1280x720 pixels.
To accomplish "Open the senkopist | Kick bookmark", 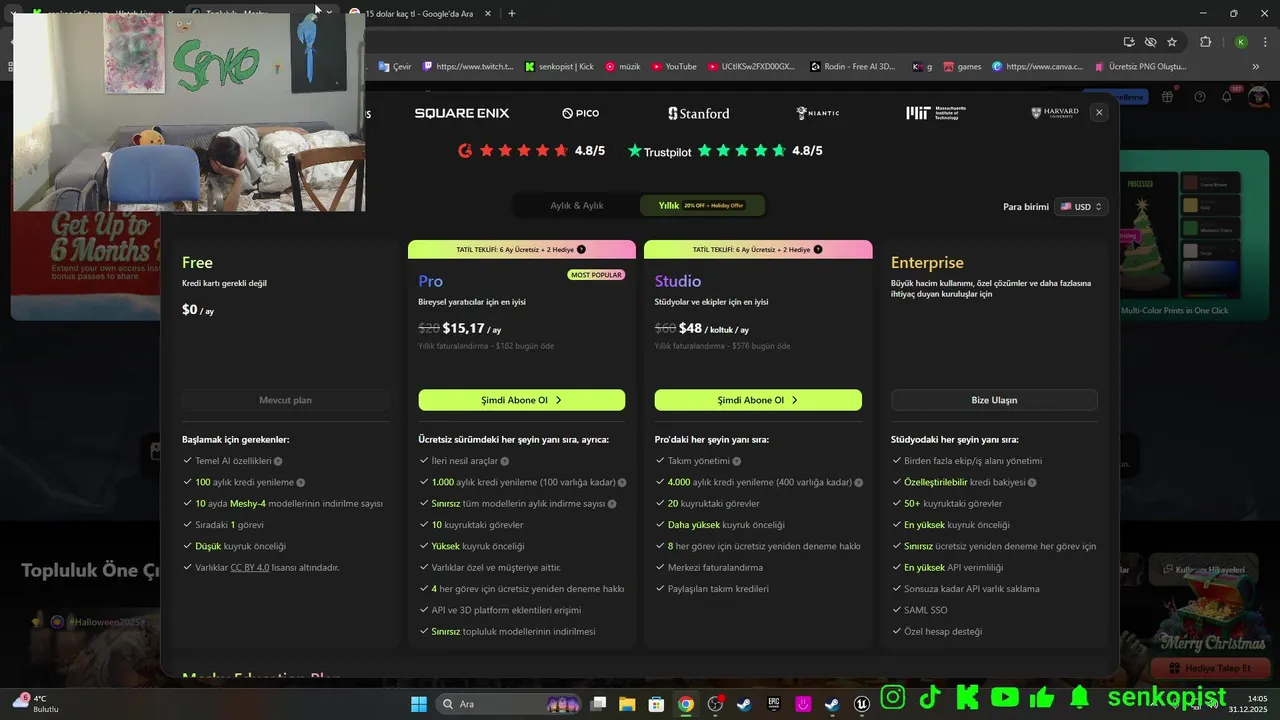I will click(559, 67).
